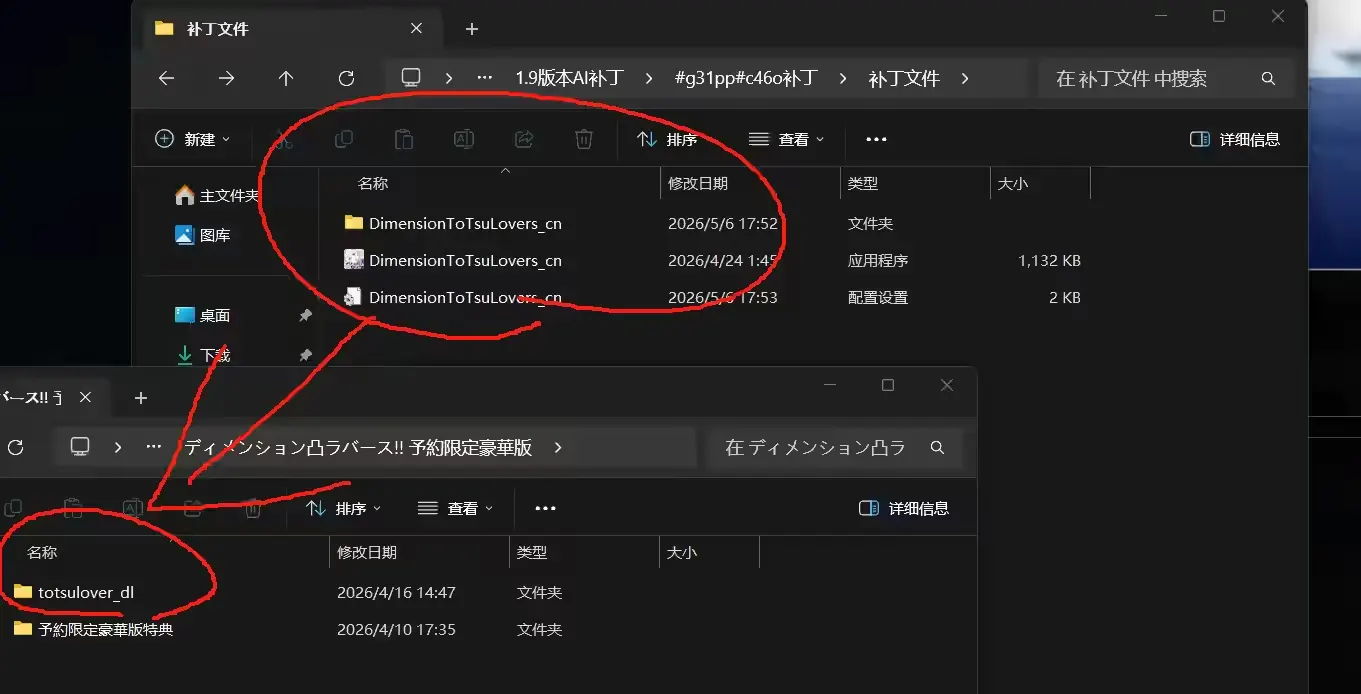Click the 补丁文件 breadcrumb segment

(x=904, y=78)
